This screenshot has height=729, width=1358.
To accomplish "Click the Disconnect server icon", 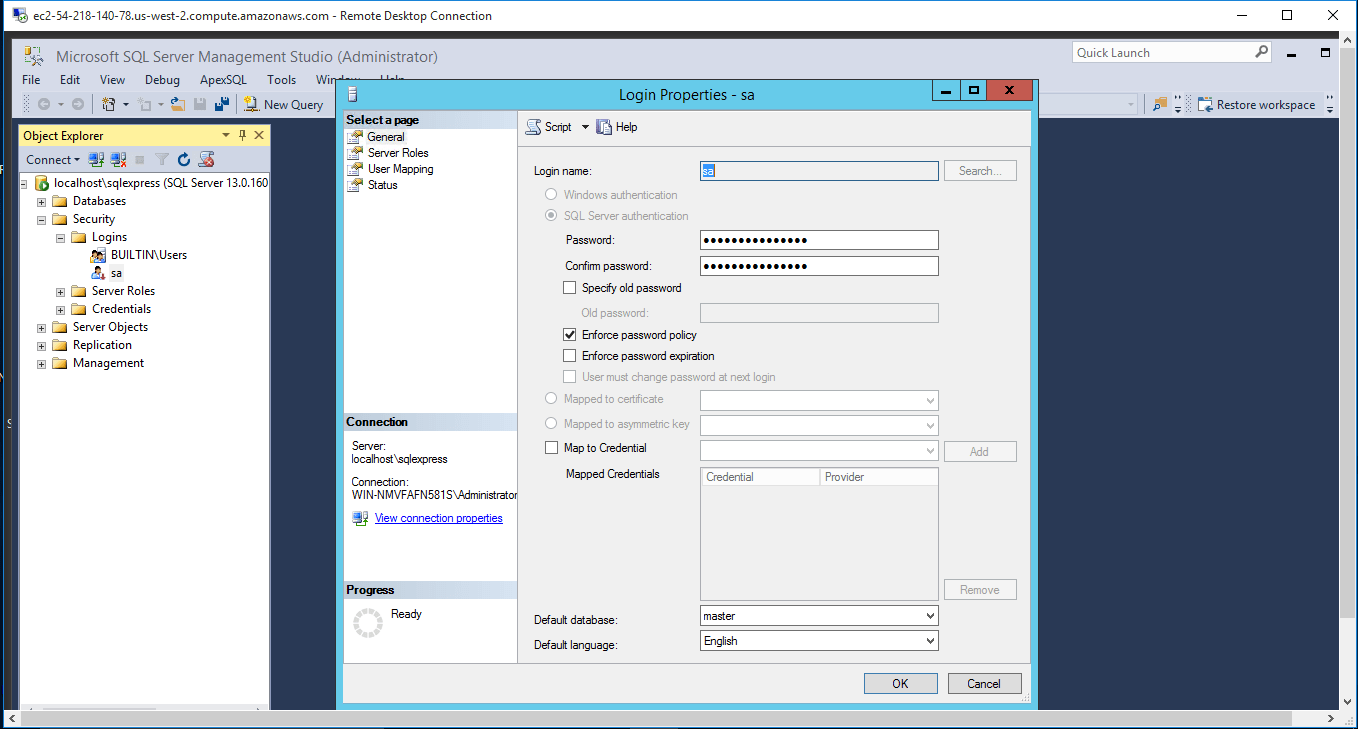I will [118, 159].
